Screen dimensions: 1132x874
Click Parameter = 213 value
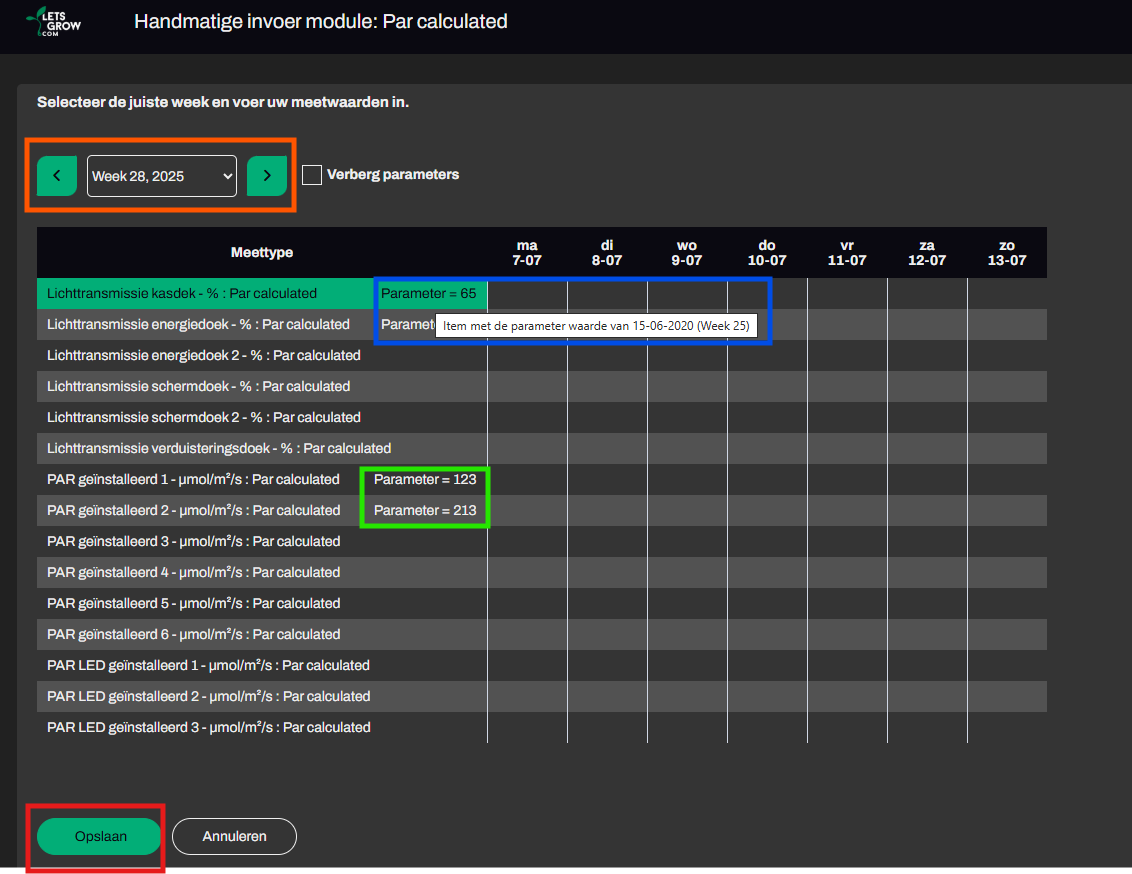coord(425,511)
